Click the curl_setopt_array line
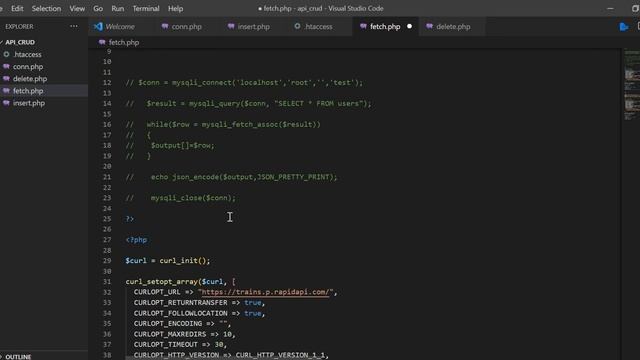The height and width of the screenshot is (360, 640). point(180,282)
